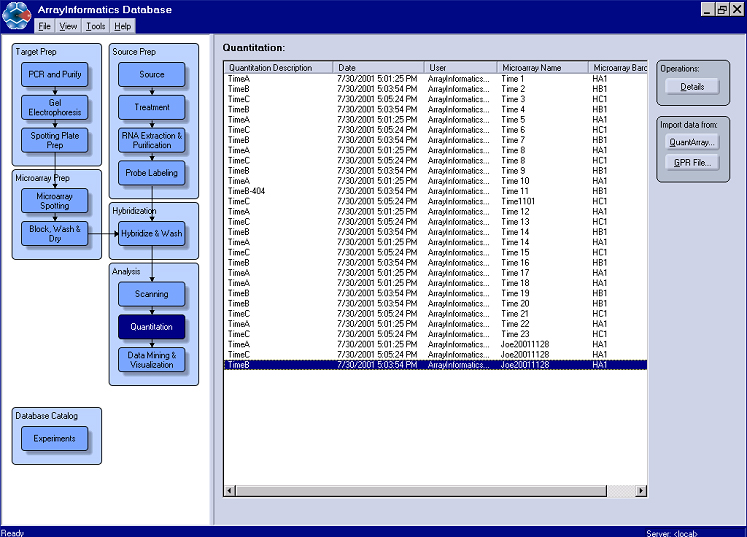Screen dimensions: 747x537
Task: Select the row with microarray Time 15
Action: pos(435,253)
